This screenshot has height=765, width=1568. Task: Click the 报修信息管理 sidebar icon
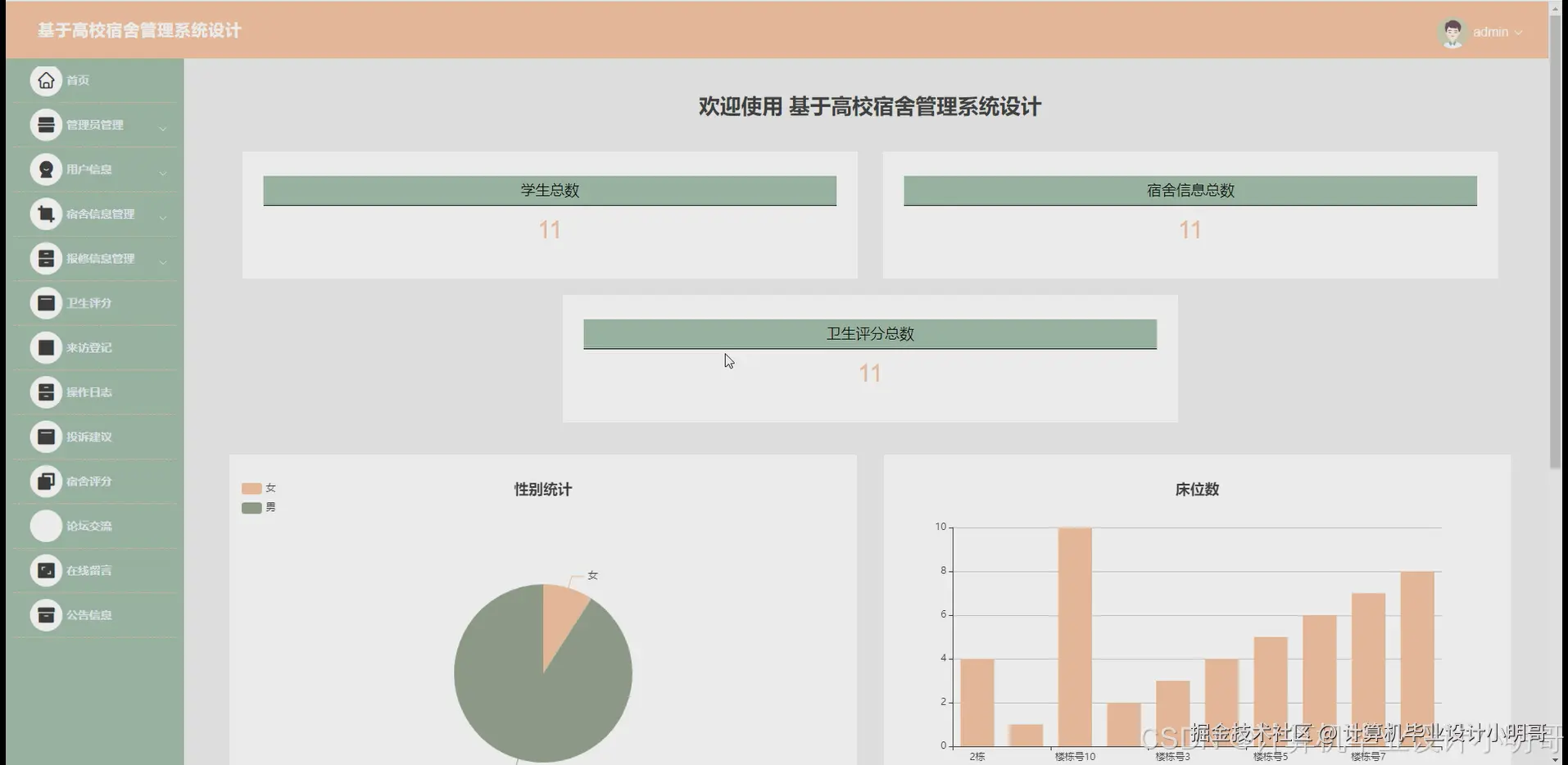46,259
